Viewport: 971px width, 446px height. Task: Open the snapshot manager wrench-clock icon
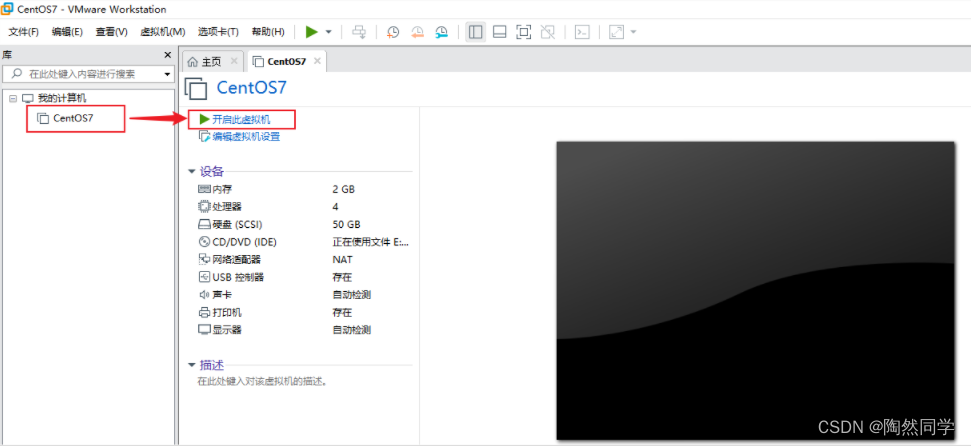coord(442,32)
